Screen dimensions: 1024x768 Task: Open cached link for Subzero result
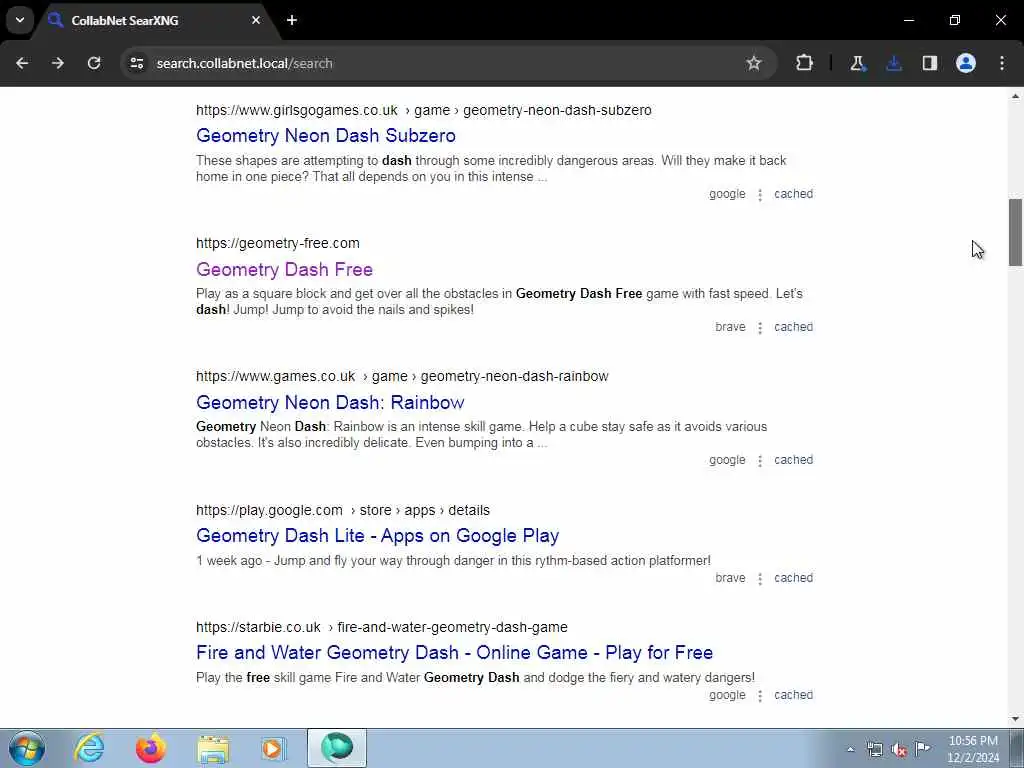click(x=793, y=194)
